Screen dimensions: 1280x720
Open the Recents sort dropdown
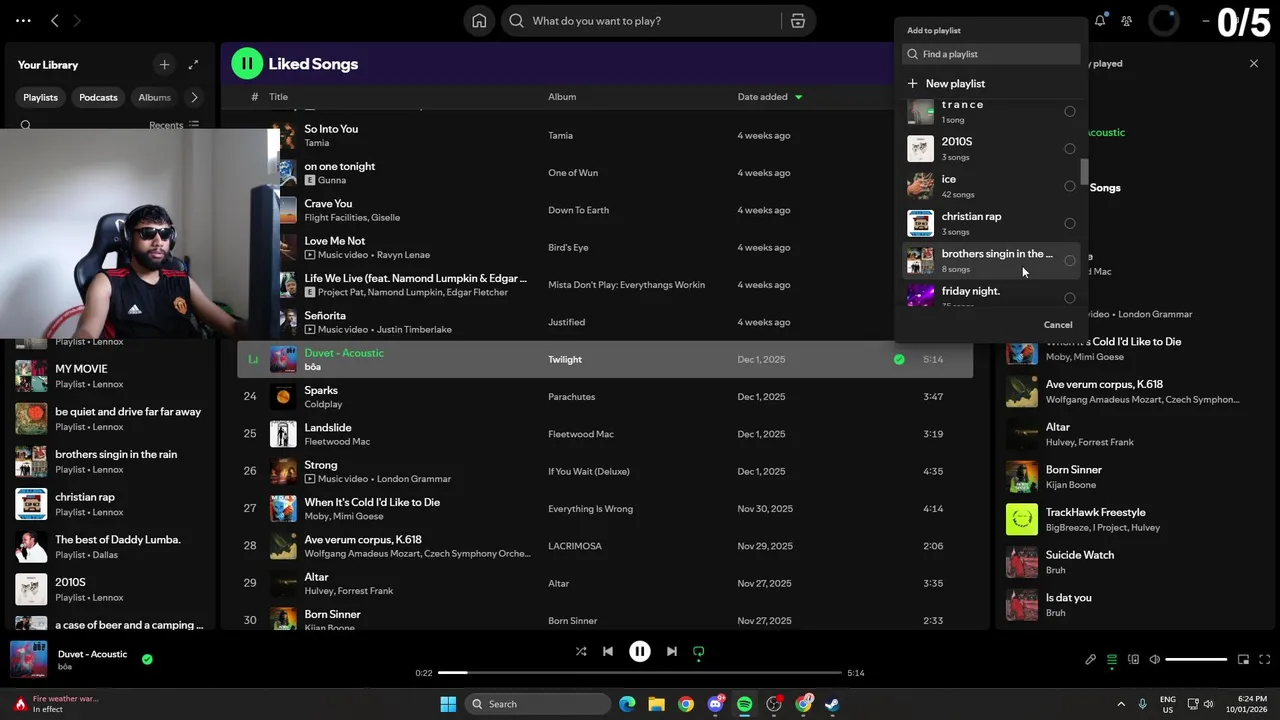[x=174, y=125]
